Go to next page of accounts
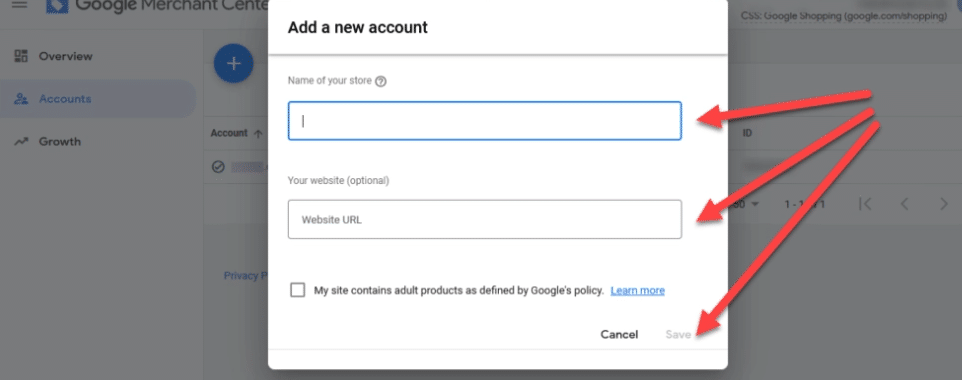This screenshot has height=380, width=962. pos(944,204)
